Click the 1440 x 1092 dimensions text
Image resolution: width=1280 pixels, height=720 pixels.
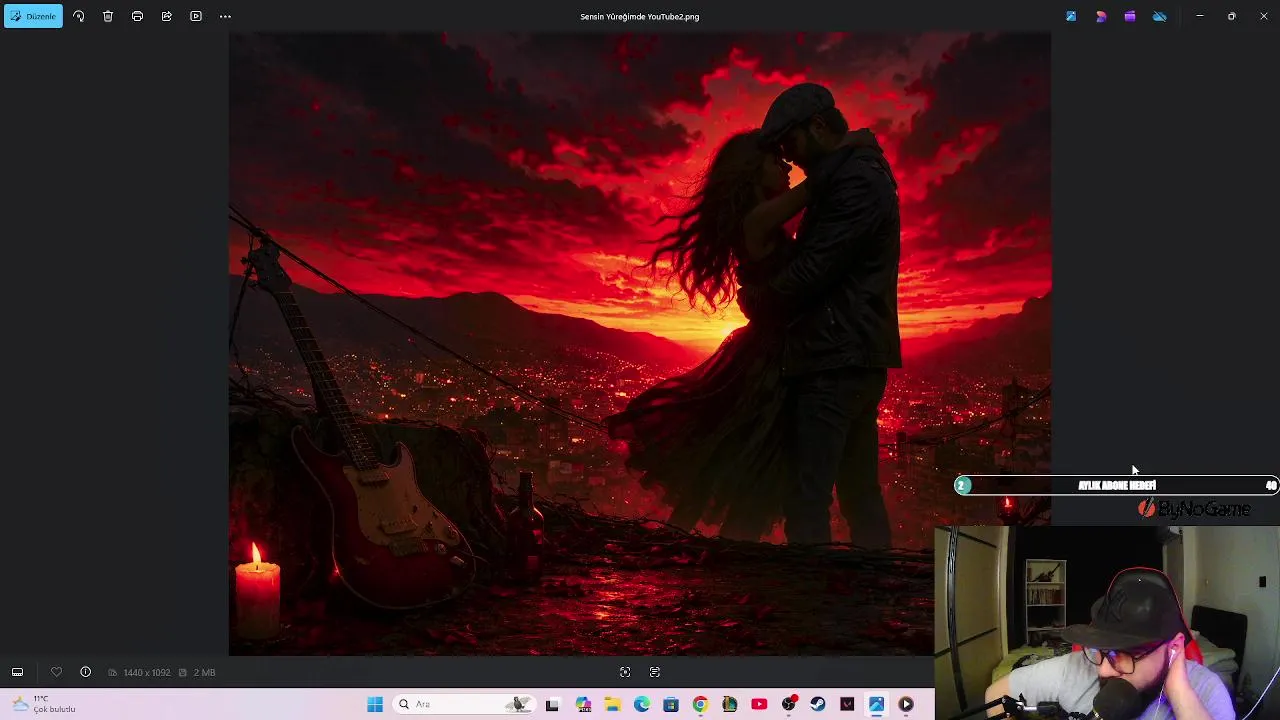coord(147,673)
